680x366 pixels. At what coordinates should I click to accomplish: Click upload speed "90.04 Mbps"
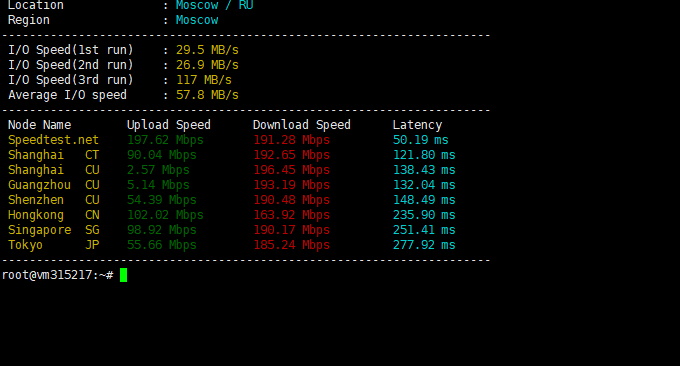[162, 155]
